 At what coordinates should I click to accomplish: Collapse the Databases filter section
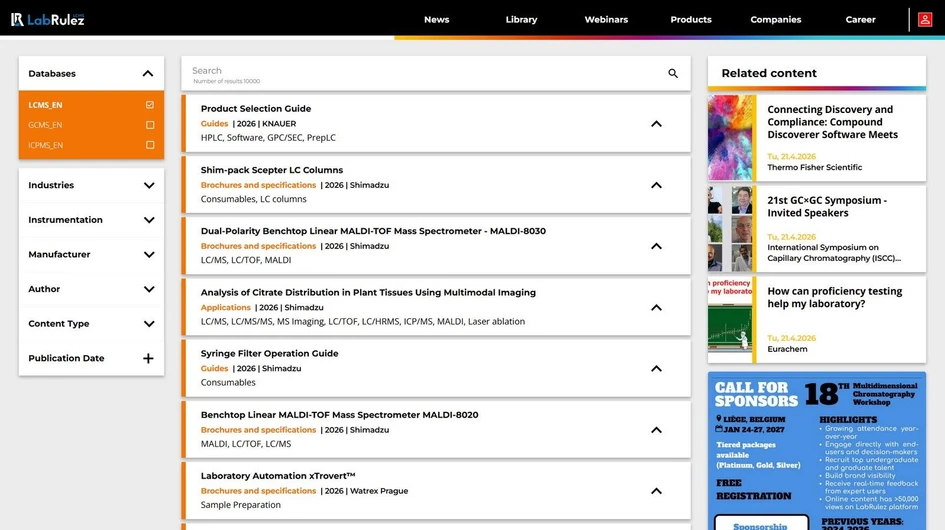[x=148, y=74]
